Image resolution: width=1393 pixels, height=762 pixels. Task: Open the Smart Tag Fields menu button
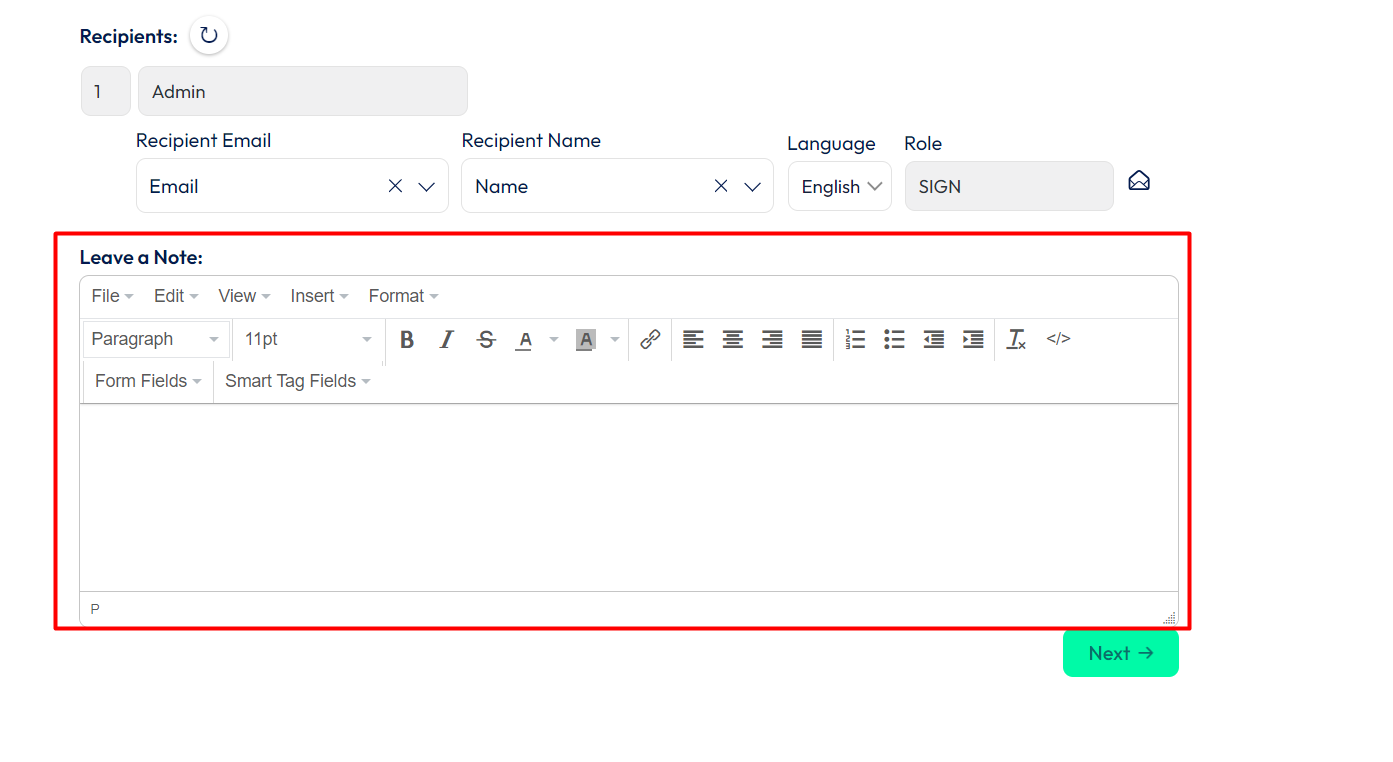tap(297, 381)
